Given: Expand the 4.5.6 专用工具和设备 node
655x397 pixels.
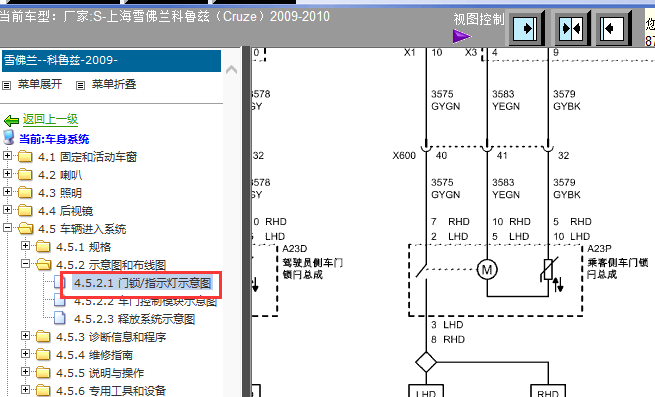Looking at the screenshot, I should click(25, 389).
